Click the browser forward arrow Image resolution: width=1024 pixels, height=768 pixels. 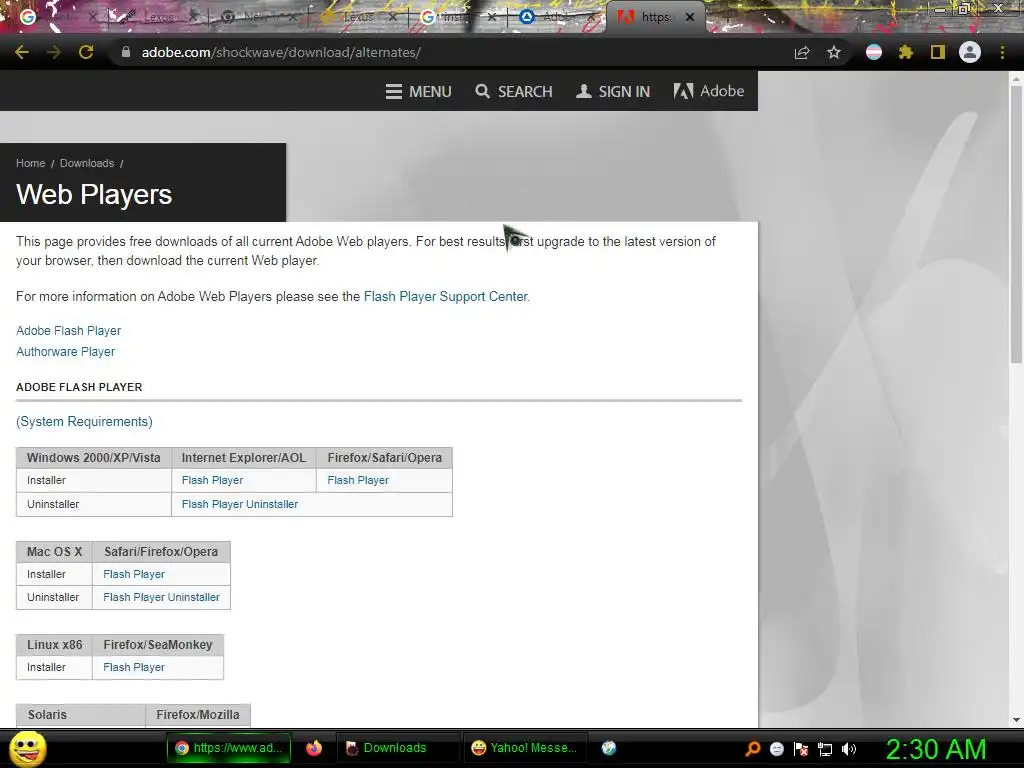[x=54, y=52]
